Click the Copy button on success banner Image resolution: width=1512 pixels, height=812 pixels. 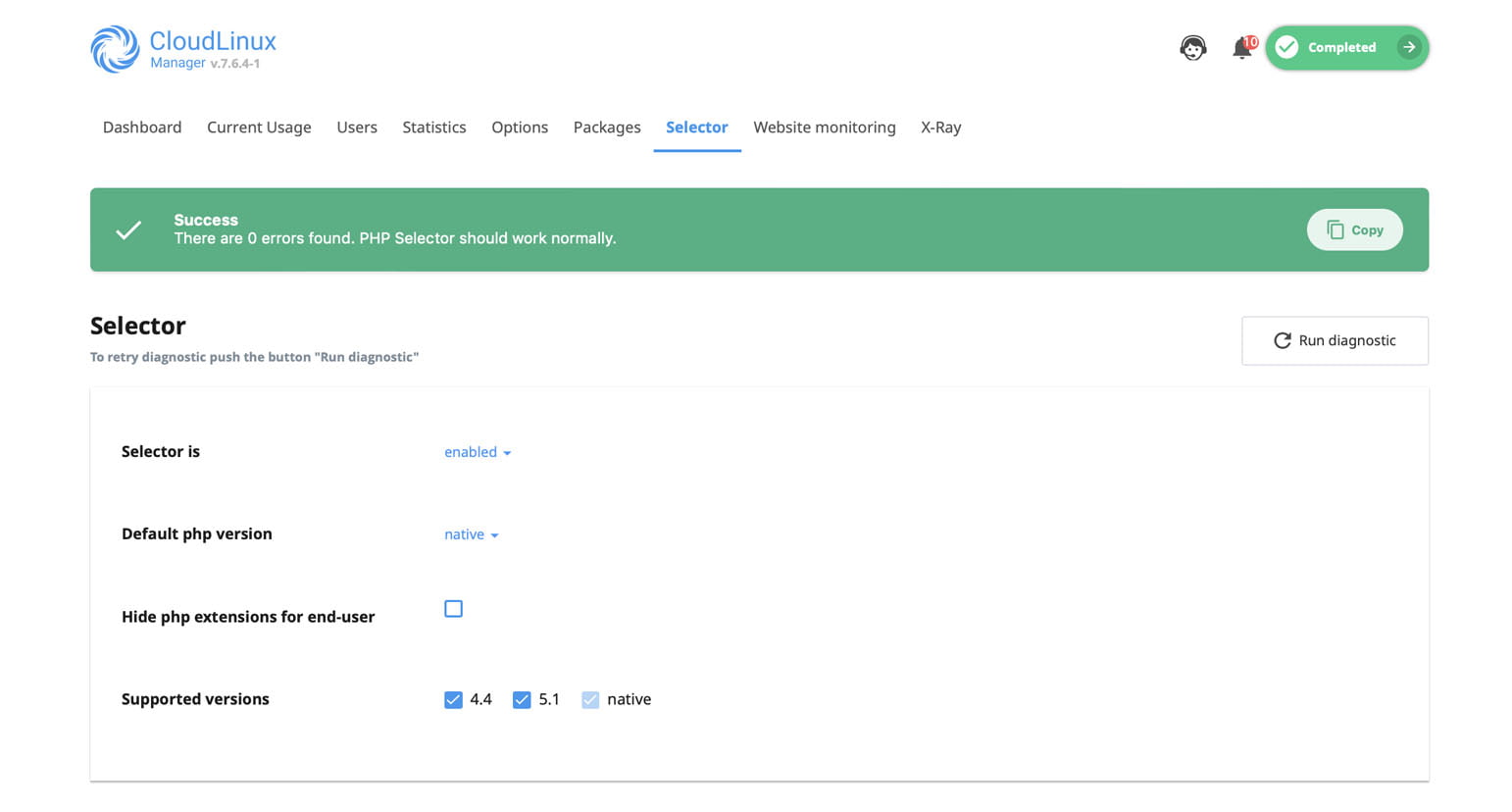[1354, 229]
